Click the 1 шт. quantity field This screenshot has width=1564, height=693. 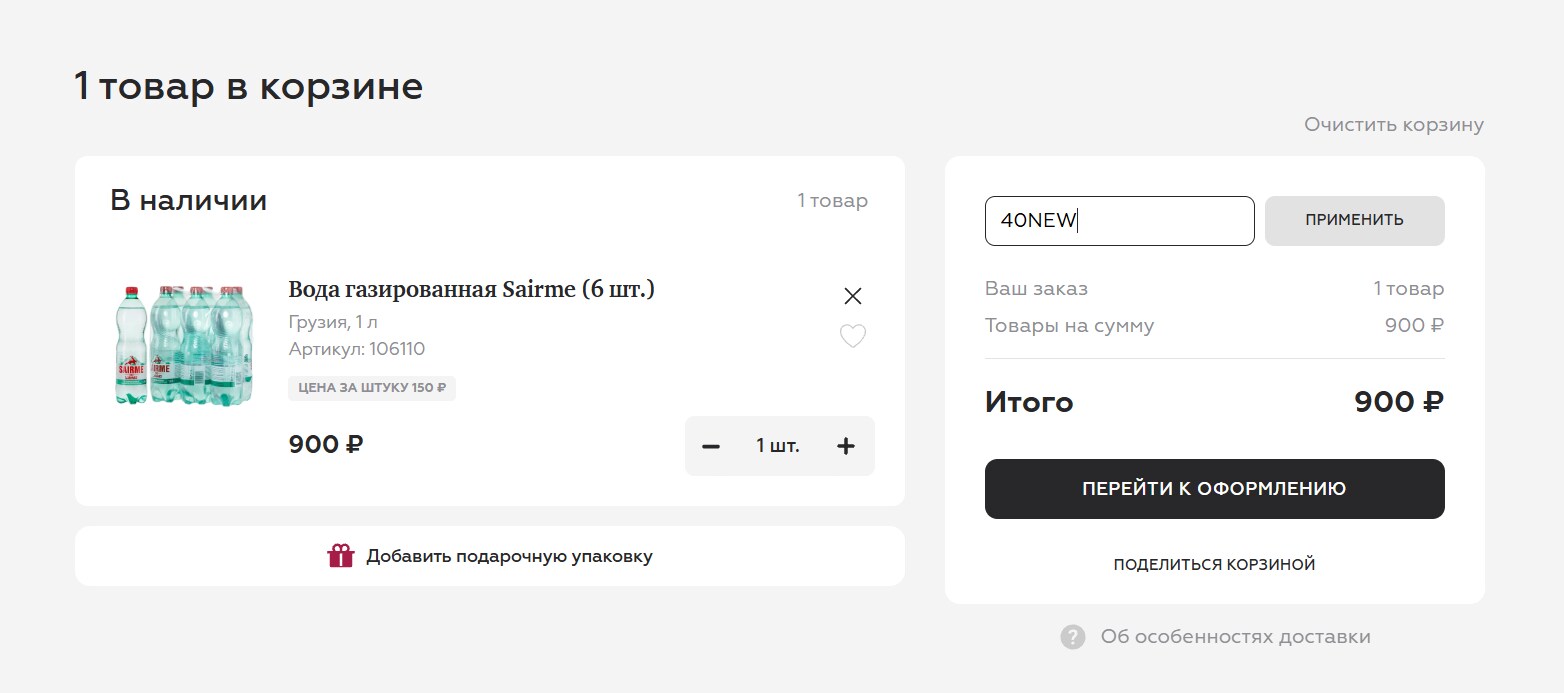778,446
